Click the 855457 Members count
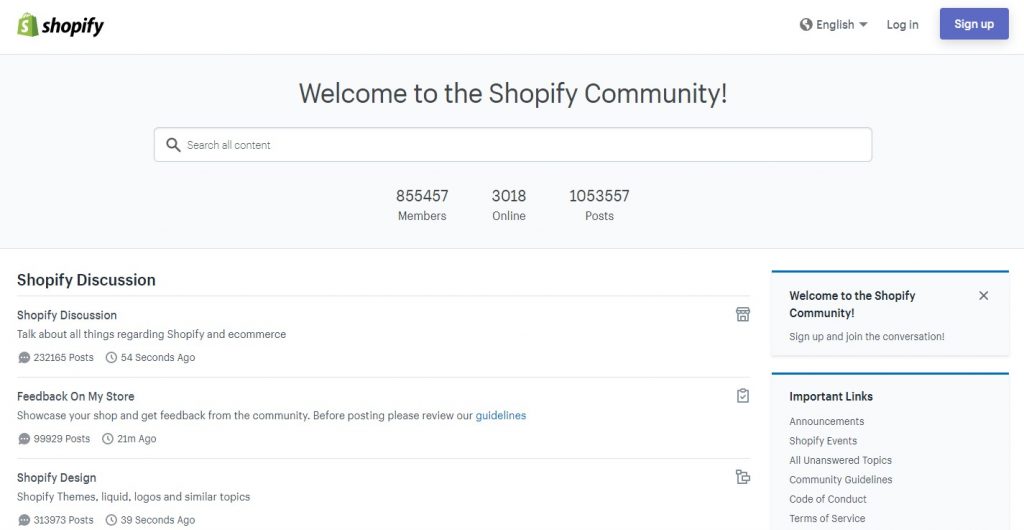The image size is (1024, 530). point(422,205)
